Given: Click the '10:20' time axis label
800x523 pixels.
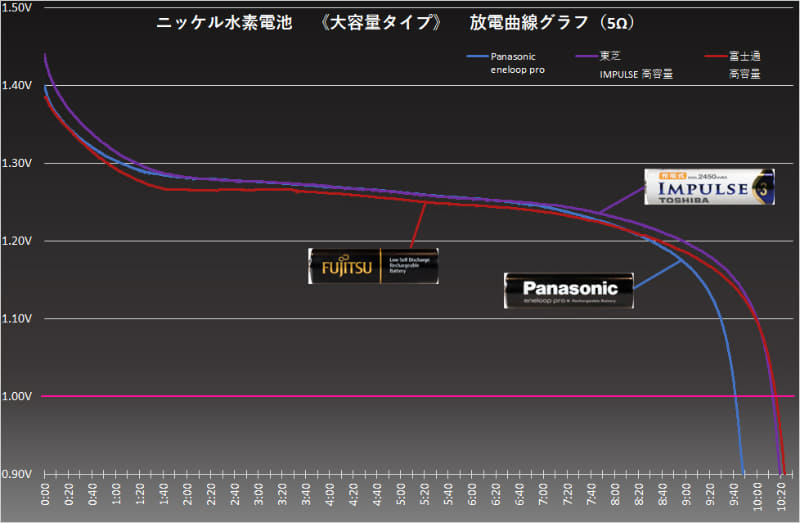Looking at the screenshot, I should (781, 496).
